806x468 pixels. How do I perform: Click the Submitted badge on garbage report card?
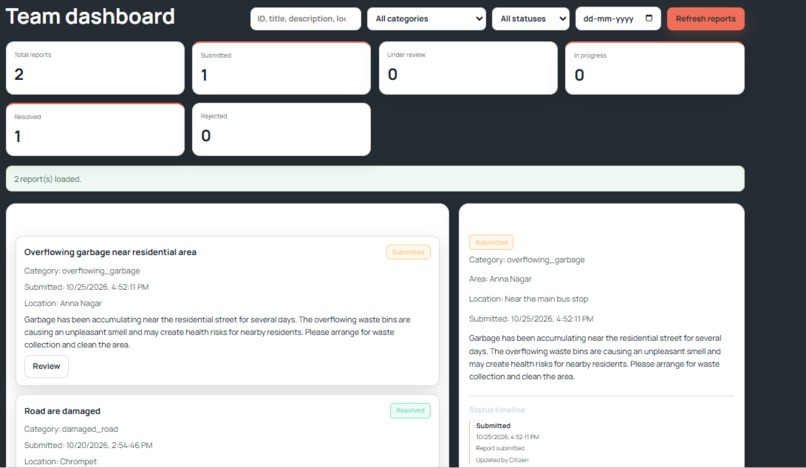pos(408,252)
